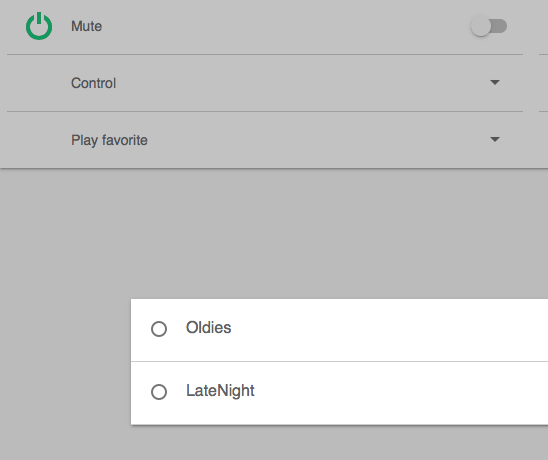Click dimmed area left of the Oldies popup
Image resolution: width=548 pixels, height=460 pixels.
[65, 362]
